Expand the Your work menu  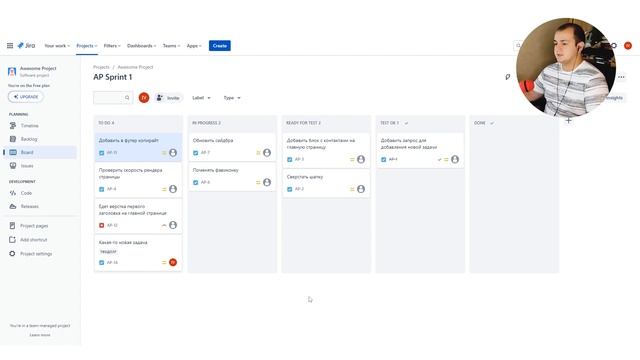(x=57, y=46)
